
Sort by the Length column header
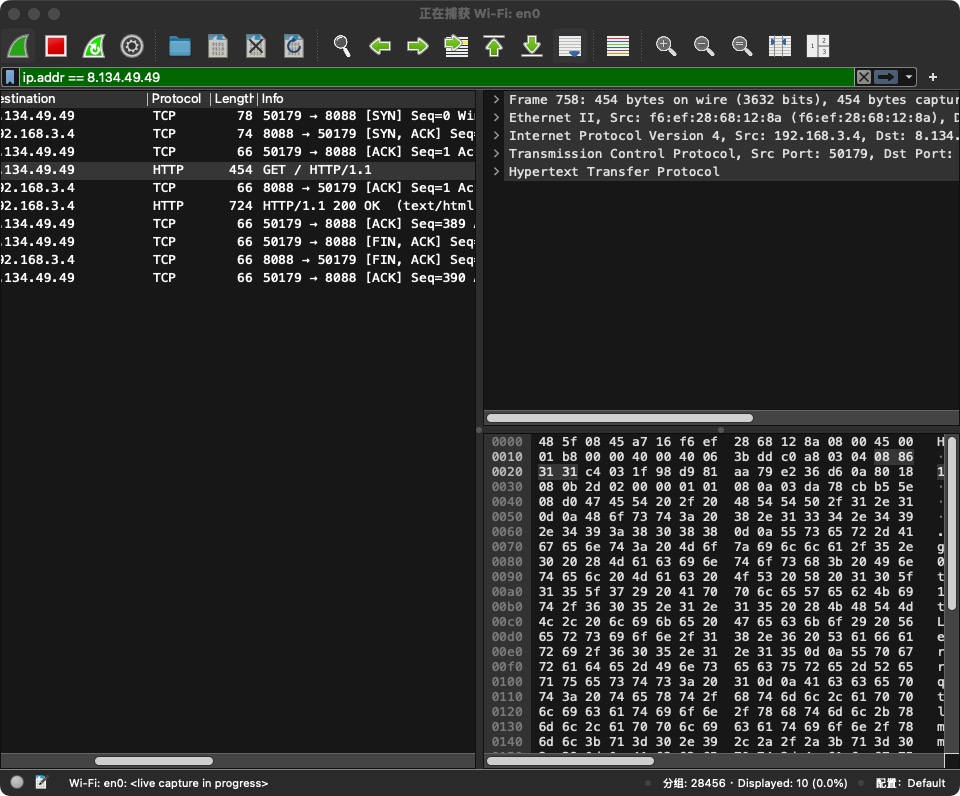click(x=233, y=99)
